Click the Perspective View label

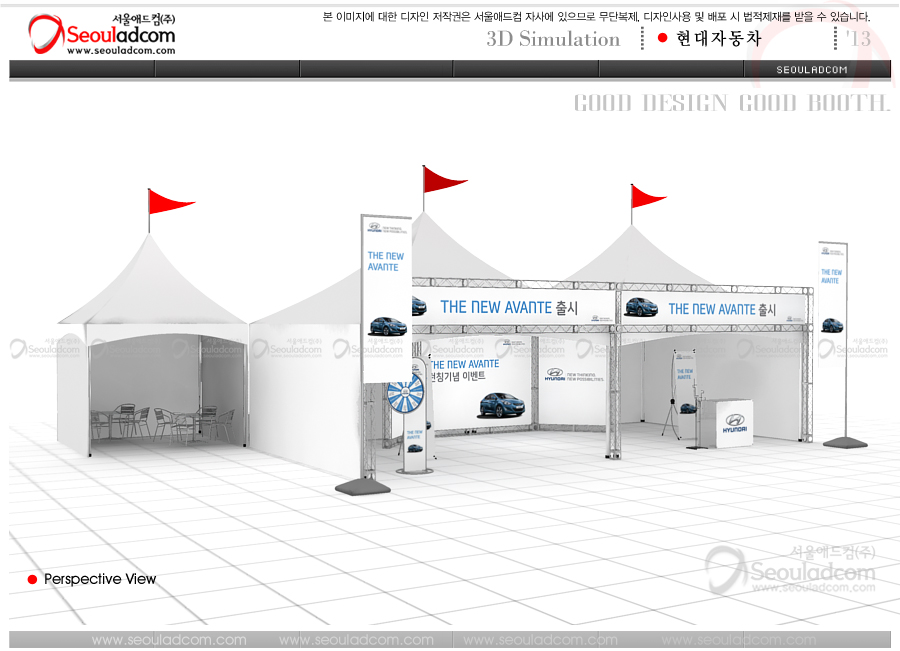coord(100,580)
